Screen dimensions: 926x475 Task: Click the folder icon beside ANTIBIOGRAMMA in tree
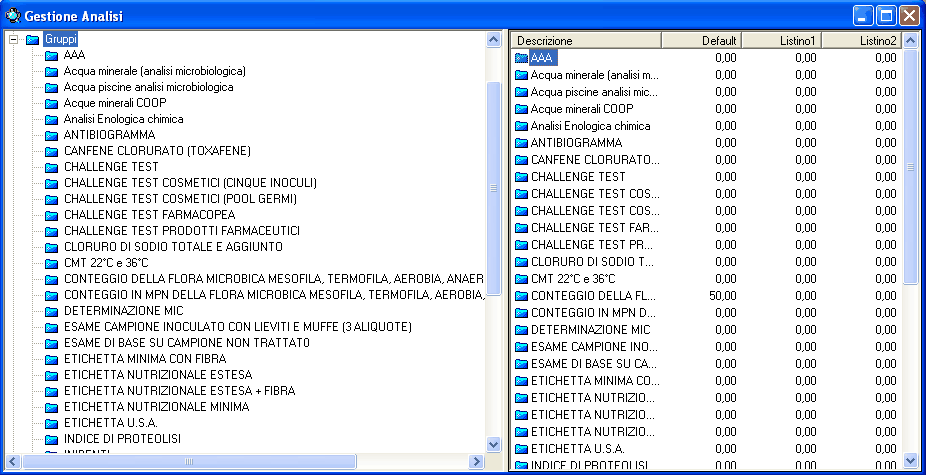pos(52,135)
